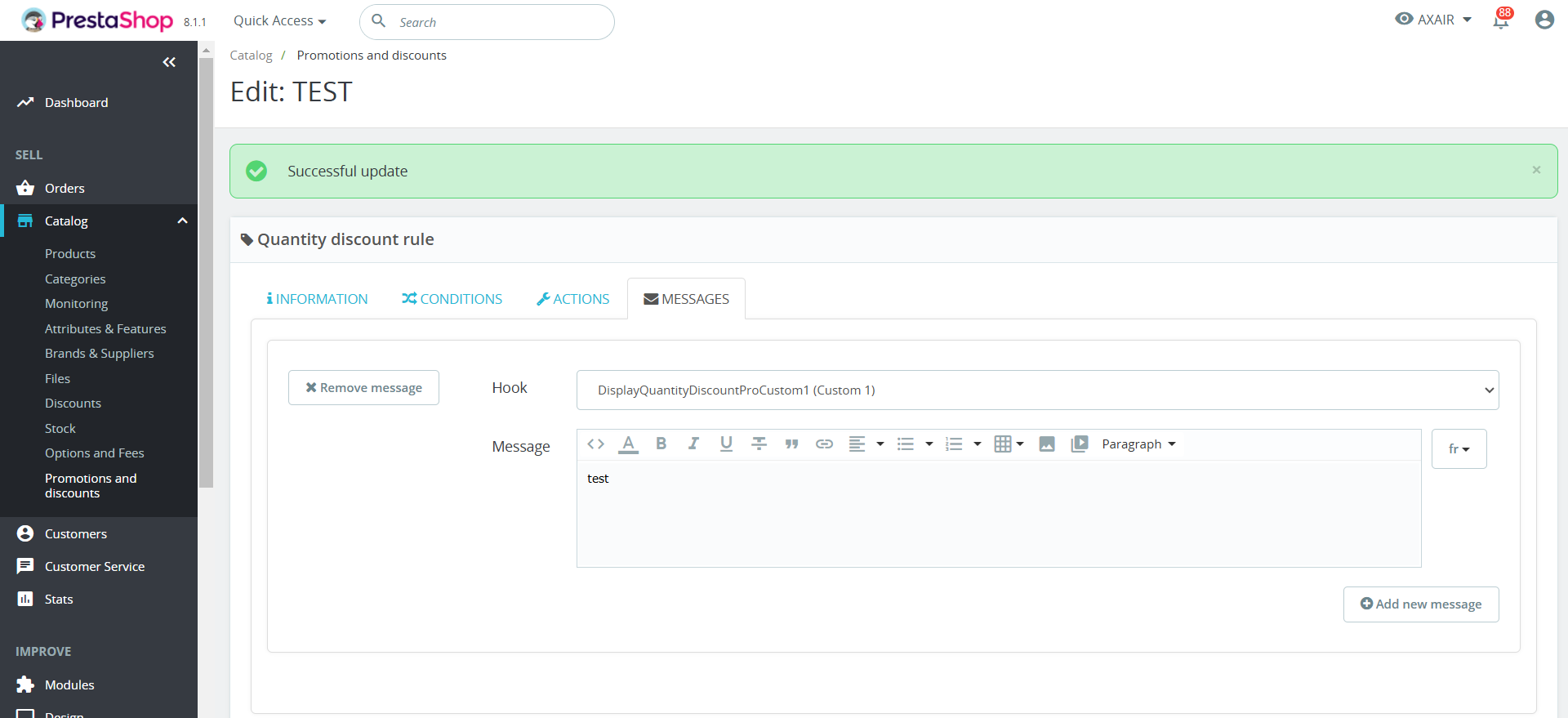Open Options and Fees page

tap(94, 453)
